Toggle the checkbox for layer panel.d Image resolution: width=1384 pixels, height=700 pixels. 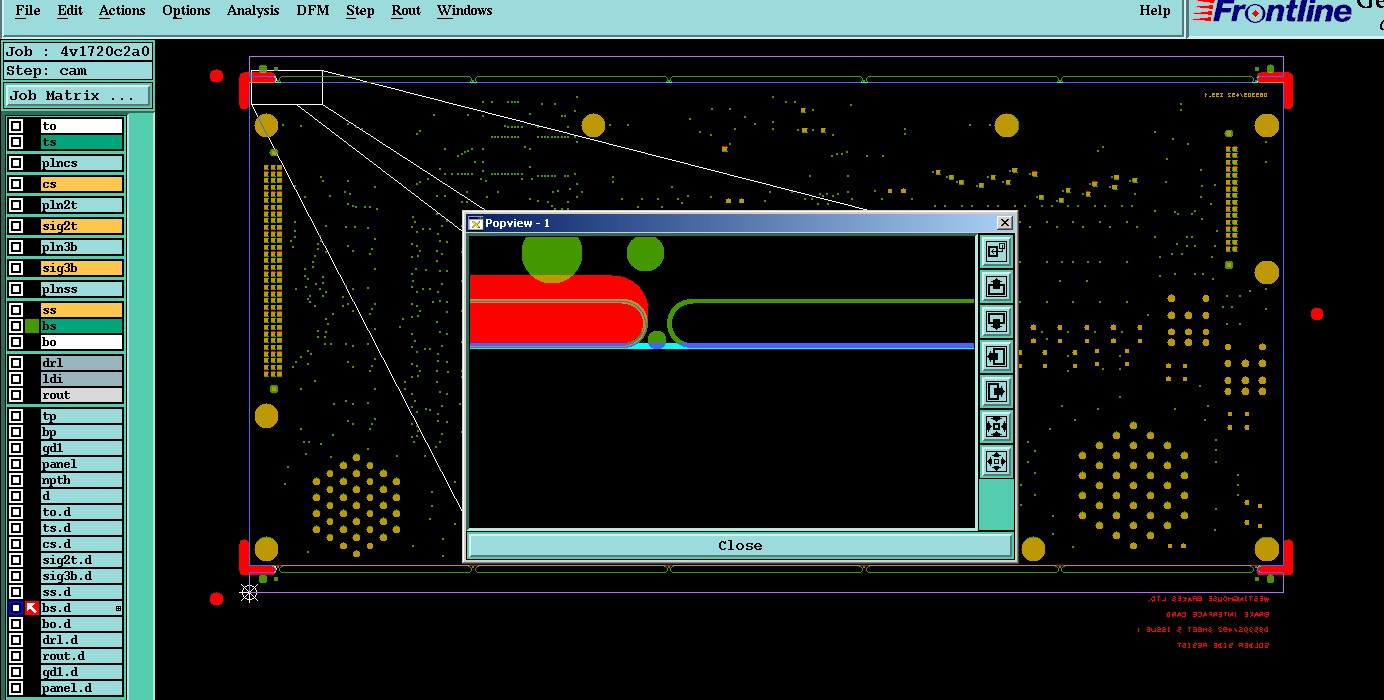tap(16, 688)
